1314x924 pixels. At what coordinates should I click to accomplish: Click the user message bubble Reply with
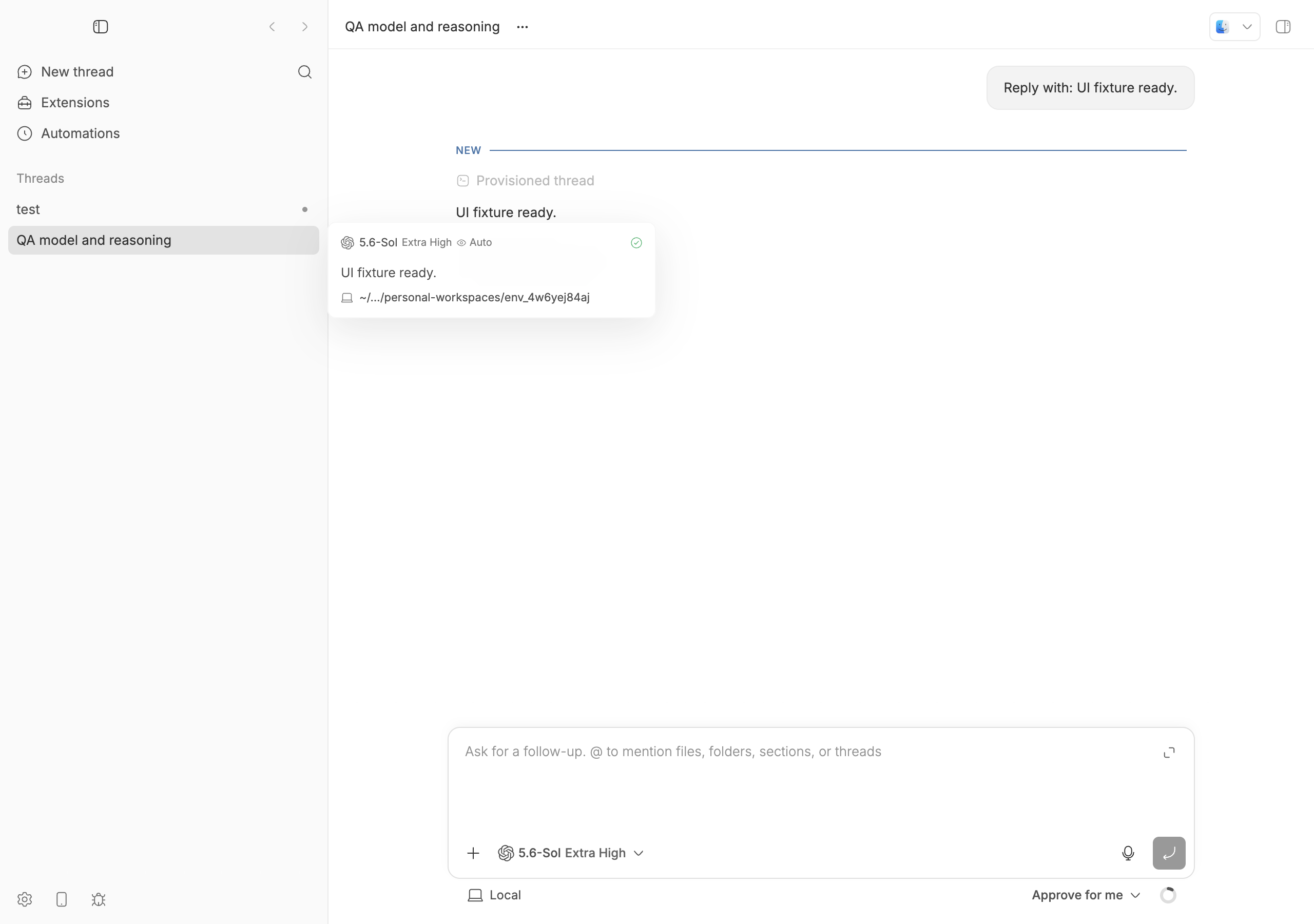click(1090, 88)
